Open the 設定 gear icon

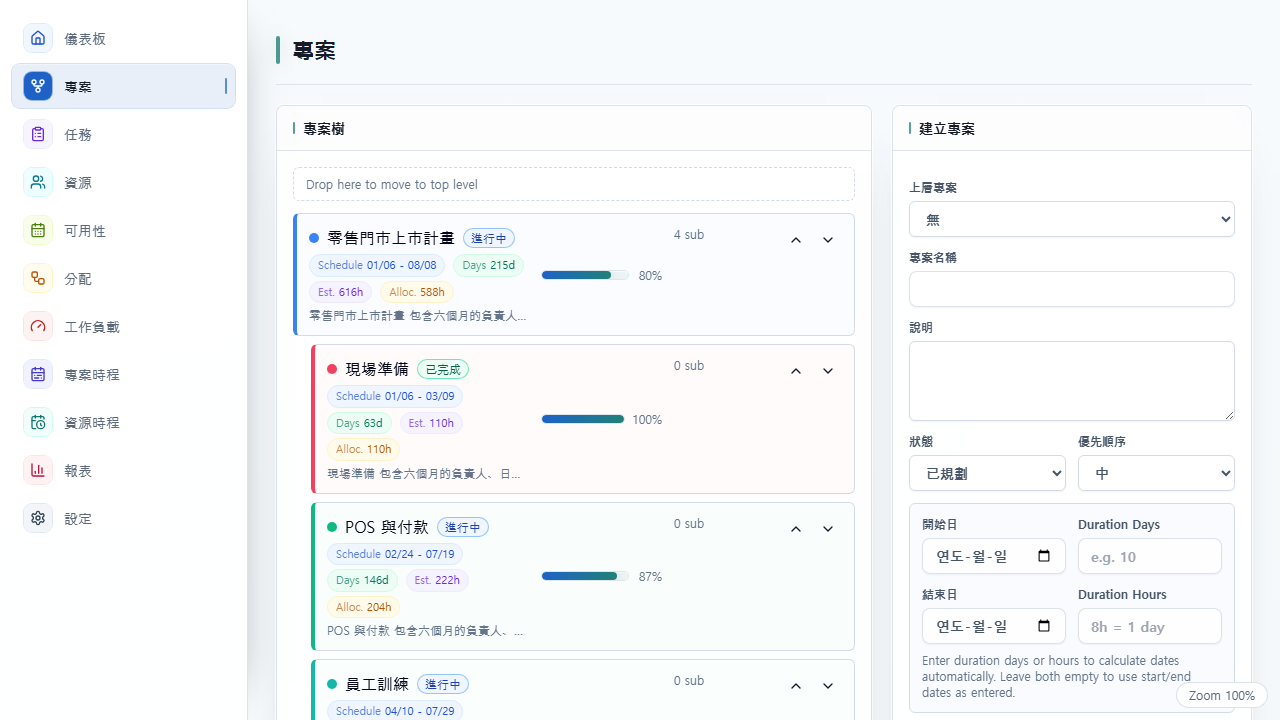click(x=38, y=518)
